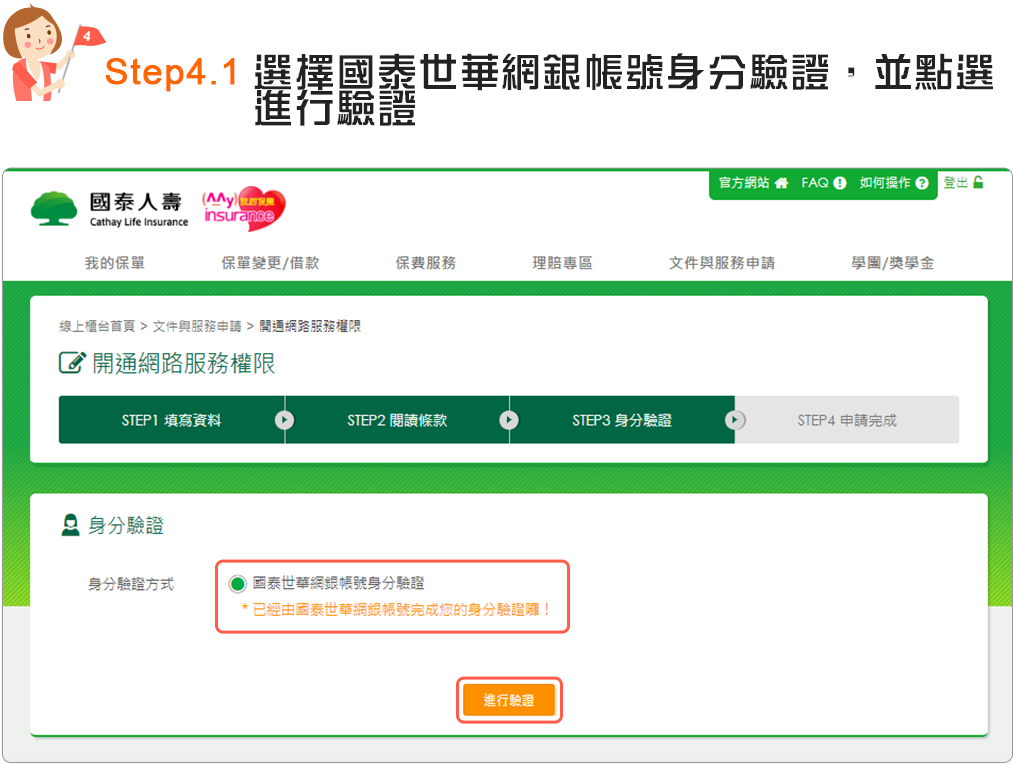Open the 保費服務 menu
The image size is (1013, 764).
426,263
